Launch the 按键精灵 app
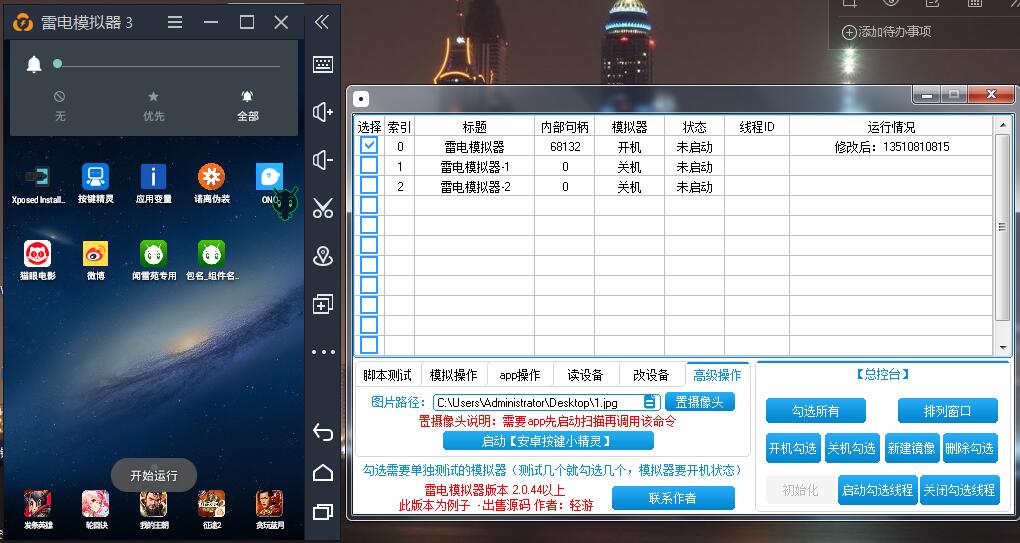1020x543 pixels. [96, 177]
